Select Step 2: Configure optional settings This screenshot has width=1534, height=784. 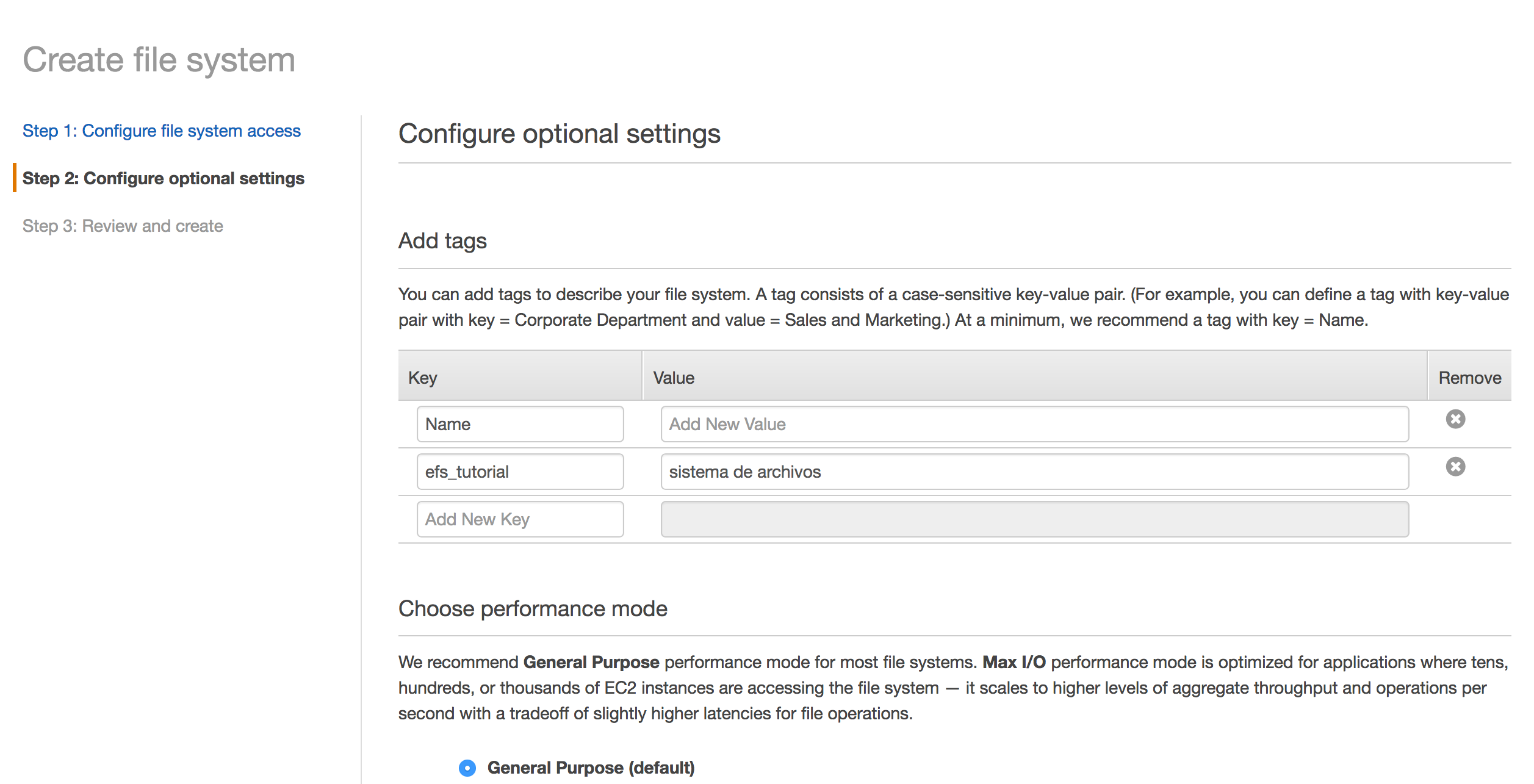(x=164, y=178)
